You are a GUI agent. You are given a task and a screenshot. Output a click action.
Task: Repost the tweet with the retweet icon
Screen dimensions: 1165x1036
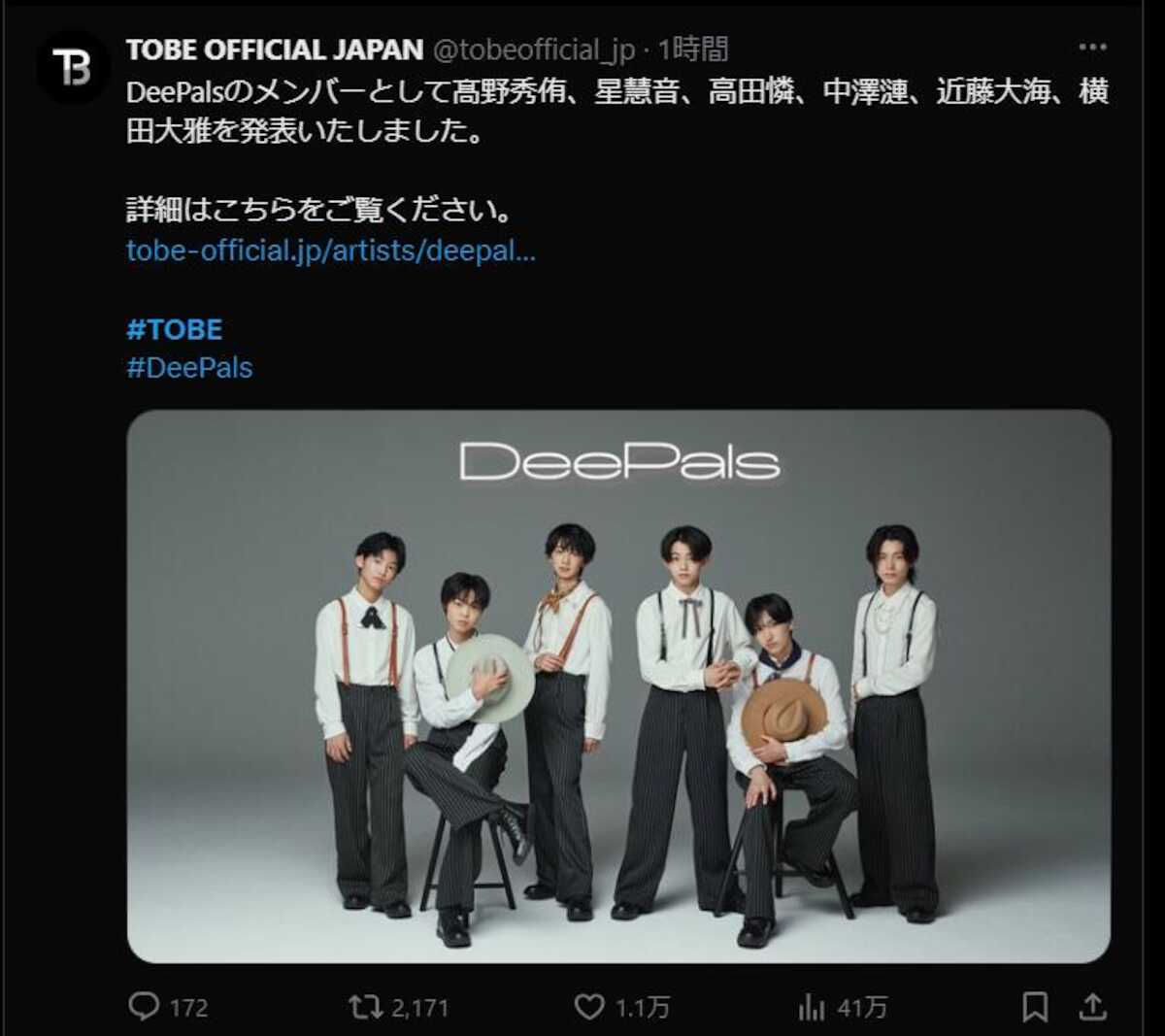[366, 1007]
